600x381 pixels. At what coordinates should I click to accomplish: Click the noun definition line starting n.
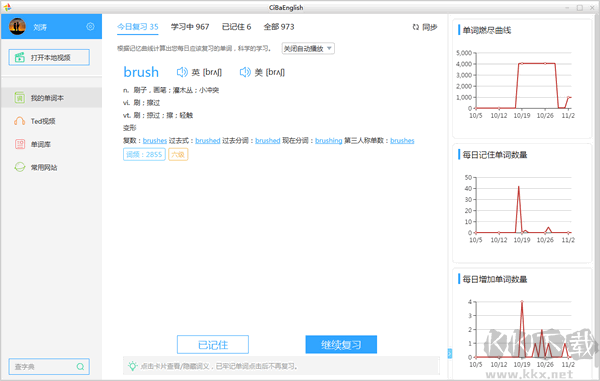(x=171, y=90)
